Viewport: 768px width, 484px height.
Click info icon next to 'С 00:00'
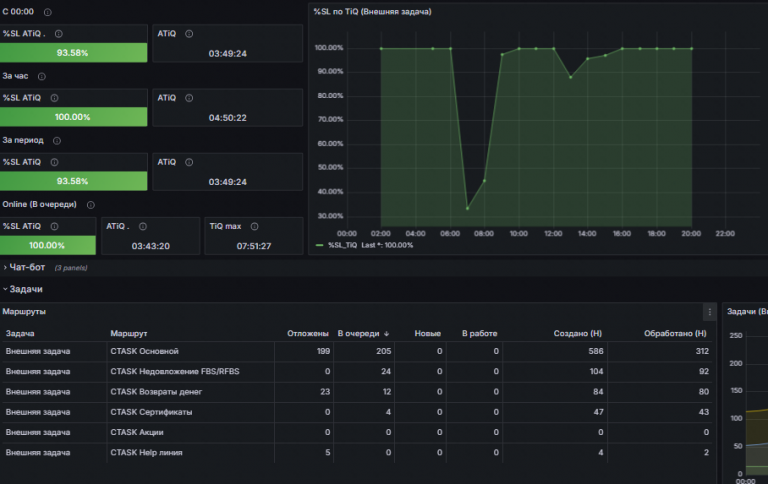click(x=48, y=12)
